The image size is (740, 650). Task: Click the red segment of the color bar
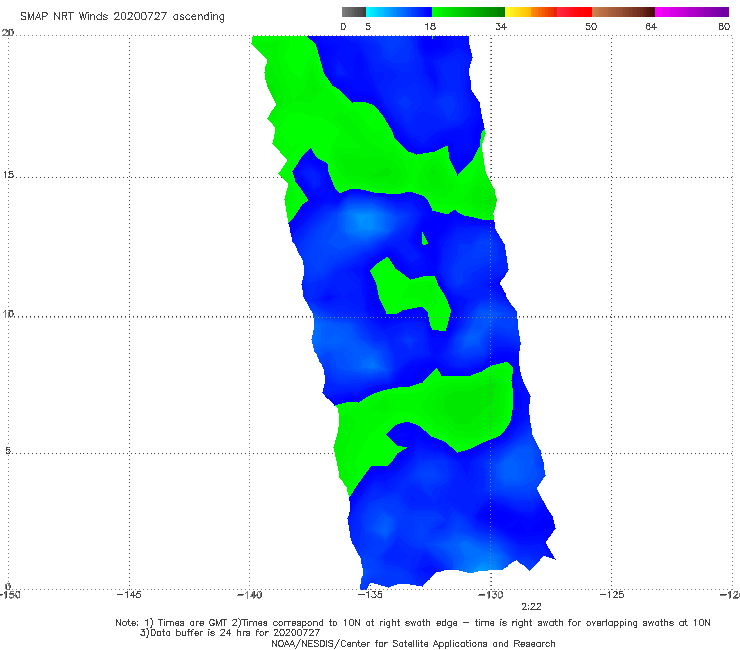[575, 12]
